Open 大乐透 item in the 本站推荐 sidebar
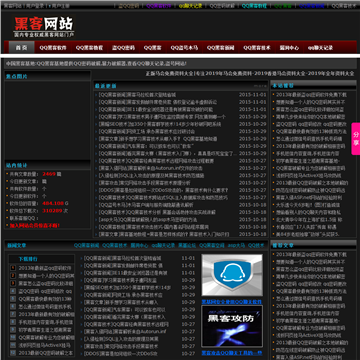This screenshot has height=360, width=360. (308, 205)
